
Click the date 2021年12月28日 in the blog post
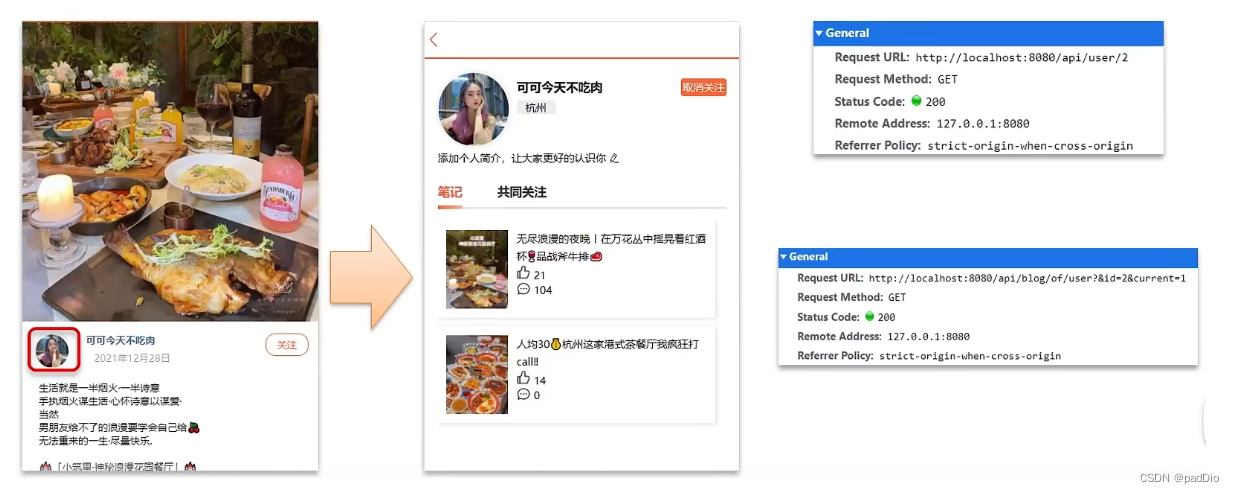pos(132,358)
